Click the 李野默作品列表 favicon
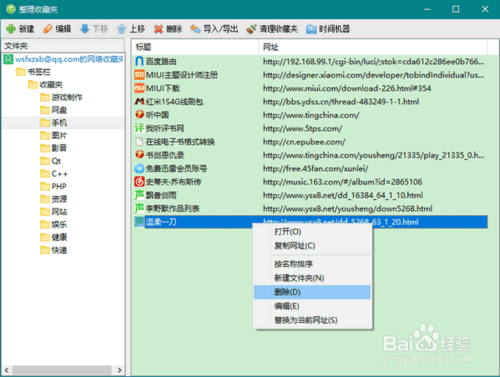The width and height of the screenshot is (500, 377). pyautogui.click(x=139, y=208)
